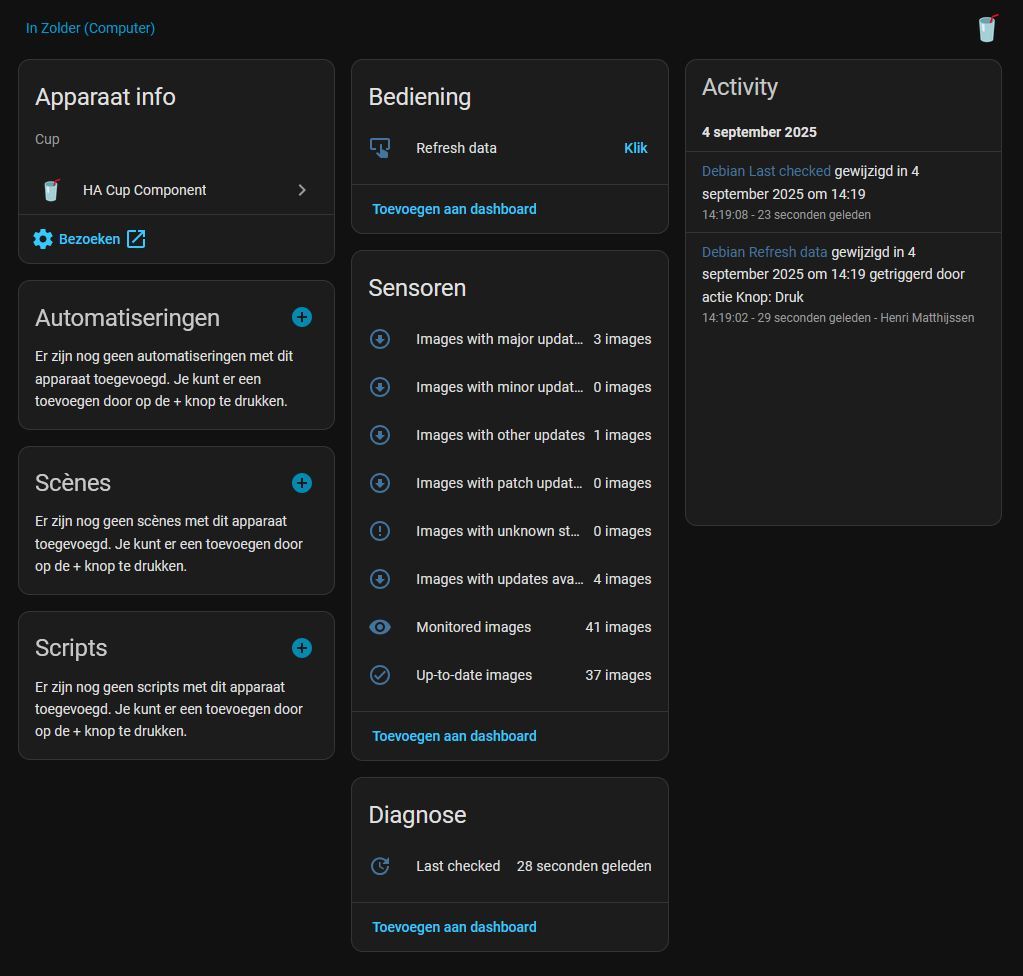The height and width of the screenshot is (976, 1023).
Task: Open the Images with major updates sensor
Action: 499,339
